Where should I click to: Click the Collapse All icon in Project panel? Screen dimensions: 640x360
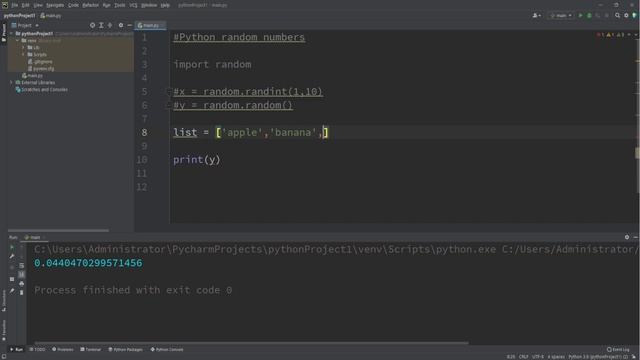[110, 25]
